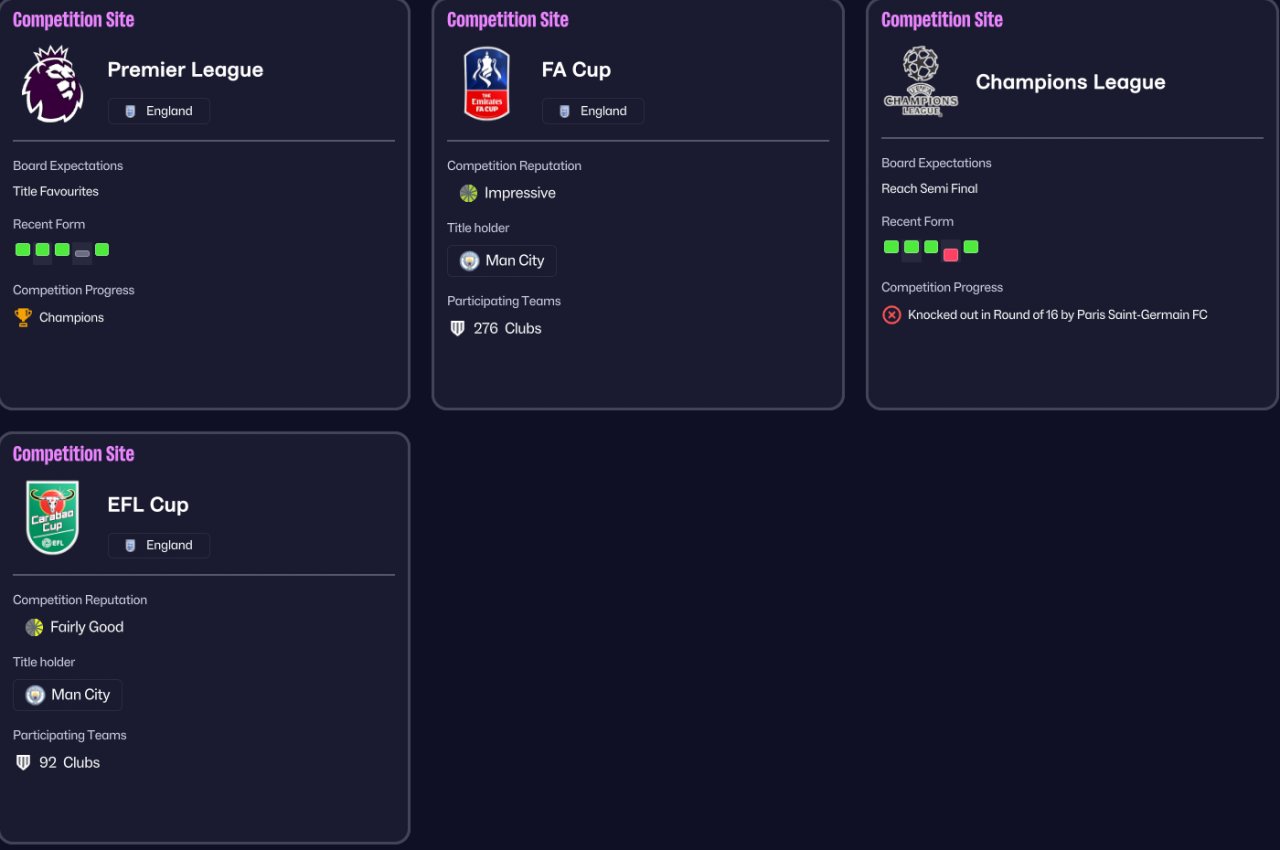Open the Premier League card's Competition Site link
The image size is (1280, 850).
pos(73,20)
